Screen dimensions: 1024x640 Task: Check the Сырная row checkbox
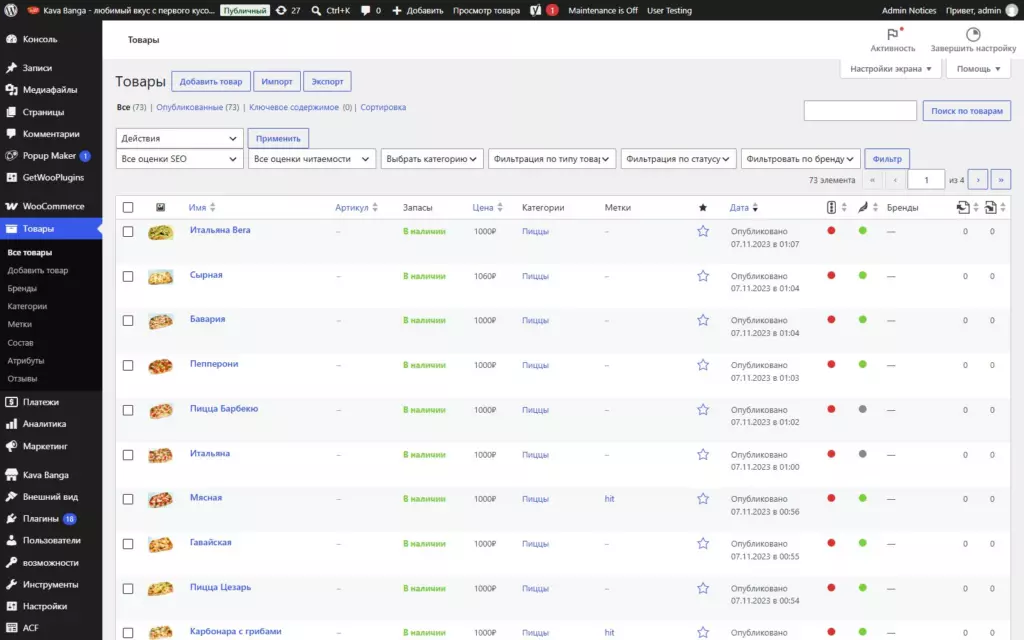(128, 277)
